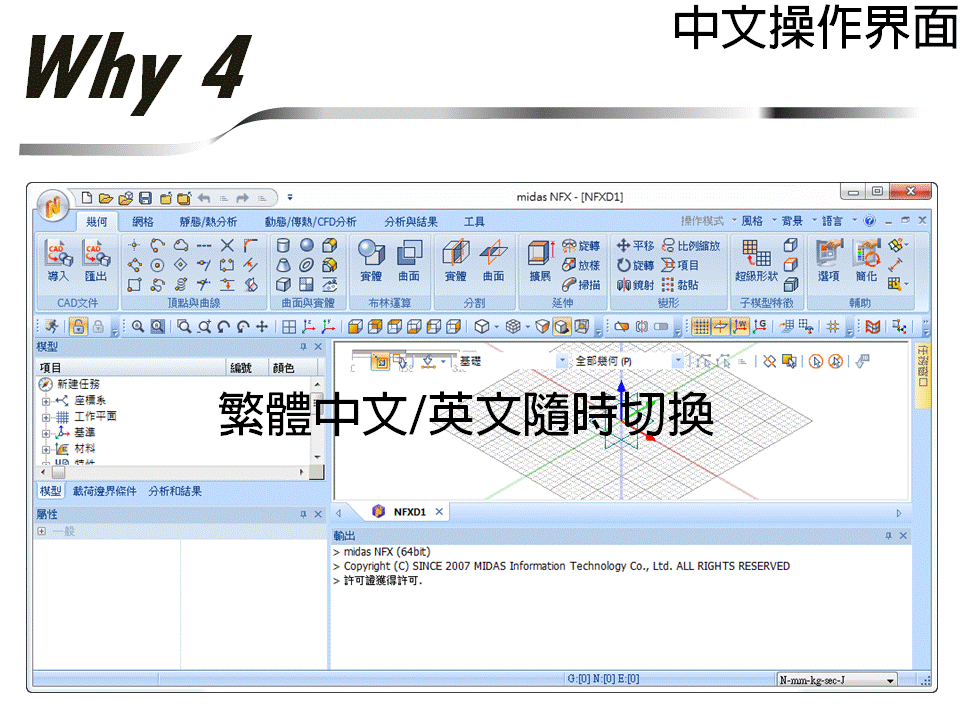The image size is (960, 720).
Task: Open the 背景 background dropdown
Action: (x=798, y=221)
